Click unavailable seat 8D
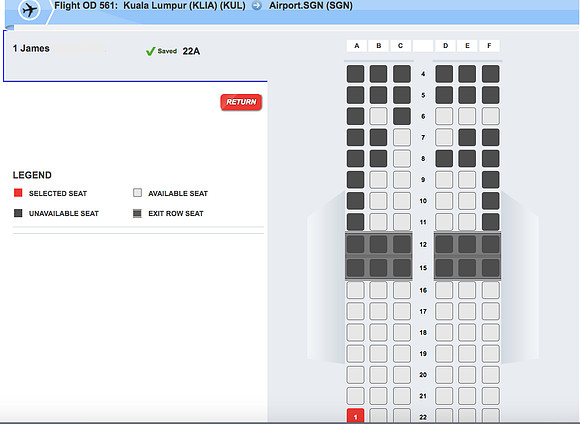This screenshot has height=424, width=580. tap(444, 158)
